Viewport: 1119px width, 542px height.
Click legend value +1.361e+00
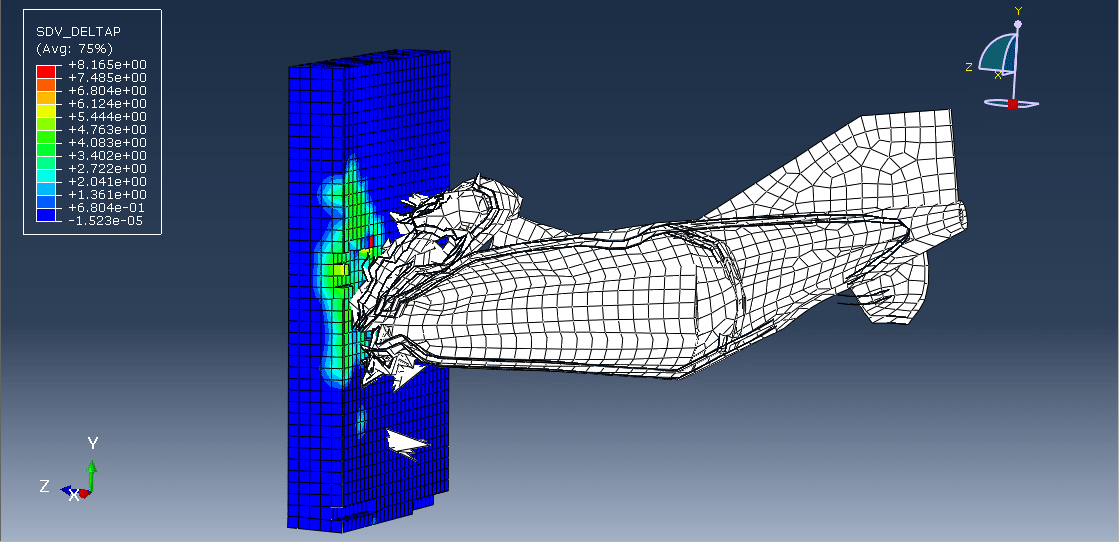click(x=108, y=194)
